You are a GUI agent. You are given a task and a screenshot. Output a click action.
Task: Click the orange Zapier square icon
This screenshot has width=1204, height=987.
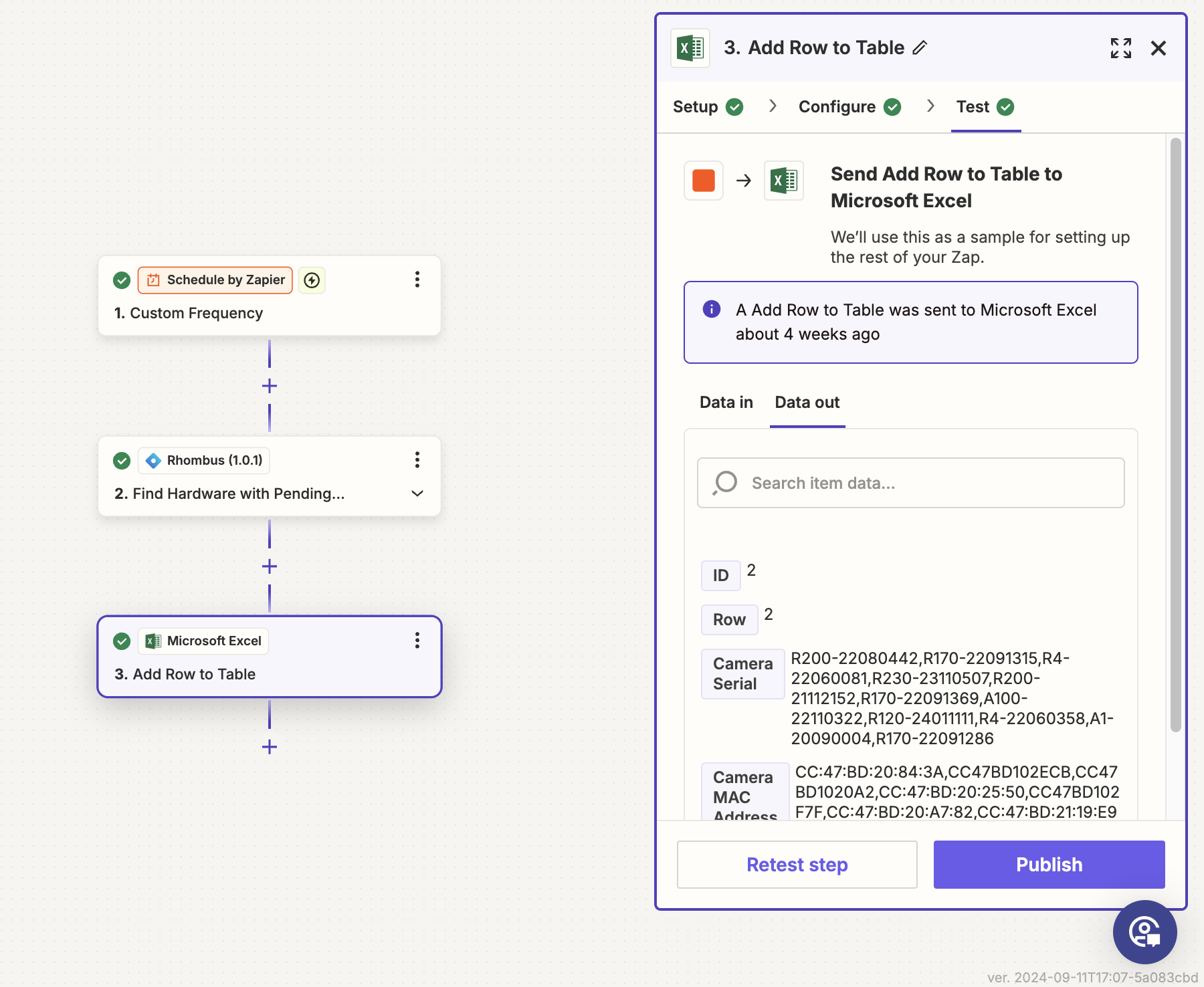(704, 181)
